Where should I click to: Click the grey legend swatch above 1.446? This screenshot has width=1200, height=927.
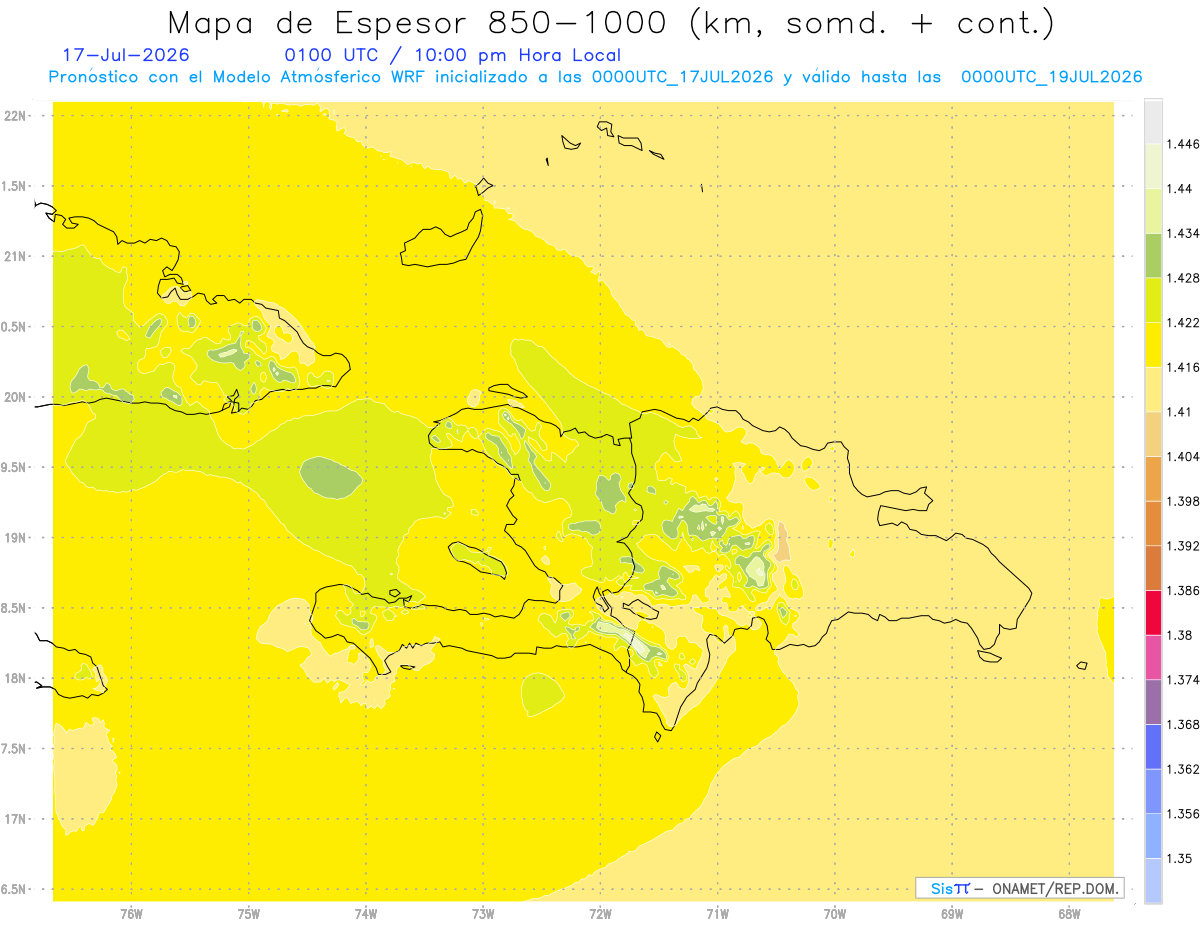pos(1153,121)
